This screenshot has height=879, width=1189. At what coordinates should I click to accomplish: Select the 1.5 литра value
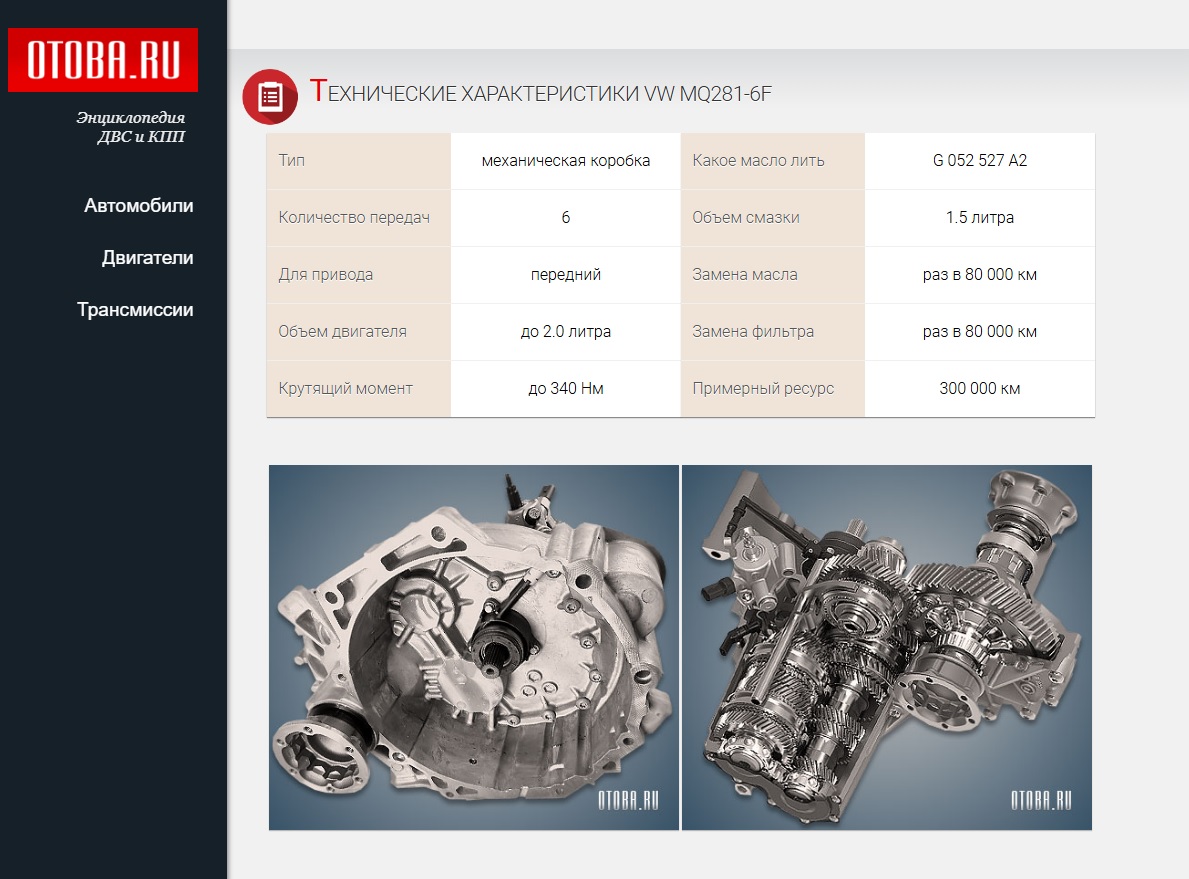[980, 218]
